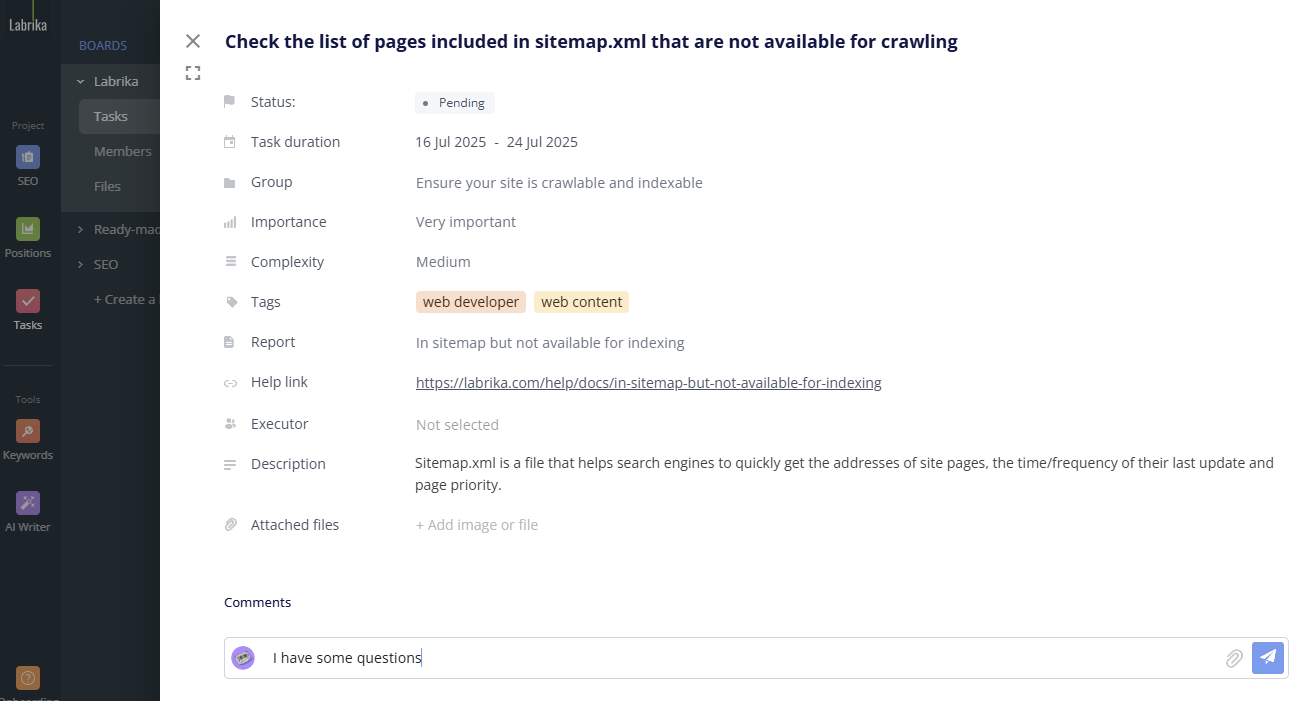Expand the SEO board group

click(x=80, y=265)
